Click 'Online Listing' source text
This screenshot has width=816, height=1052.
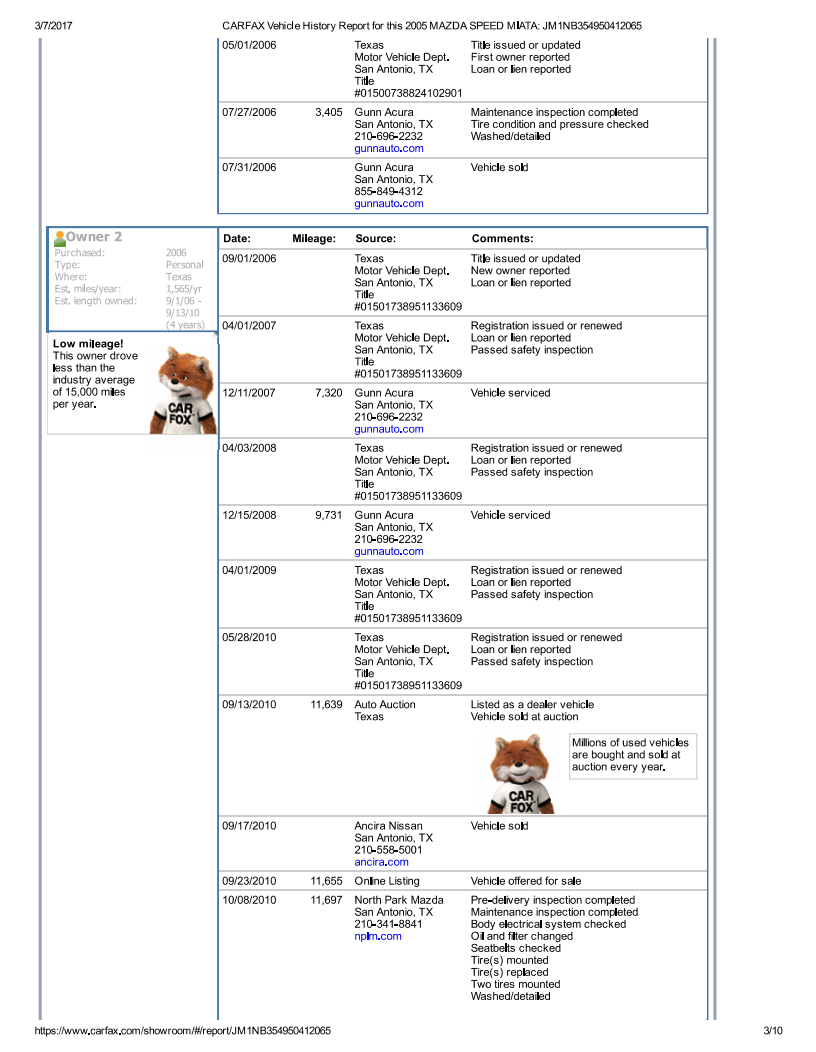tap(387, 880)
